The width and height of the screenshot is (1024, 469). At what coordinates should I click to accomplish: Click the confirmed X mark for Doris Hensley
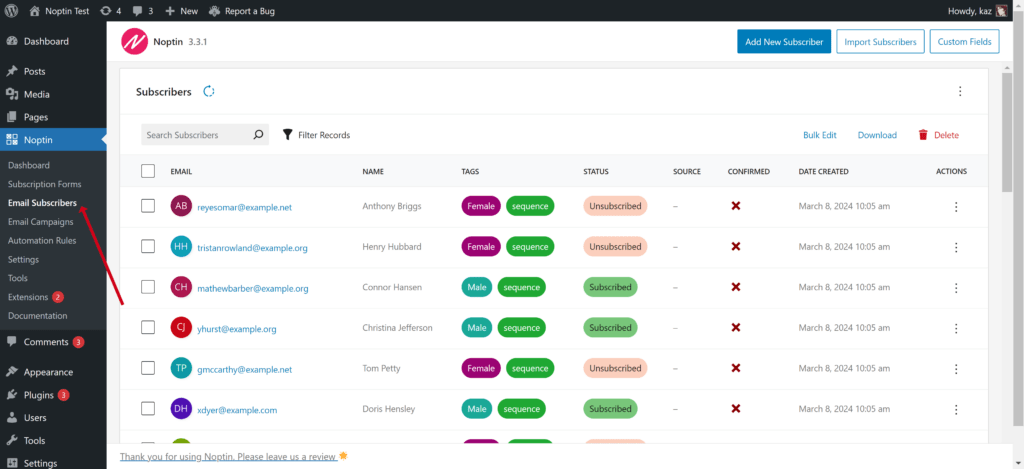(x=735, y=408)
